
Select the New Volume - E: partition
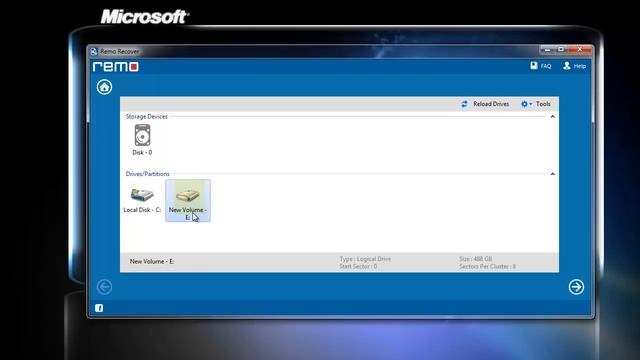(188, 201)
